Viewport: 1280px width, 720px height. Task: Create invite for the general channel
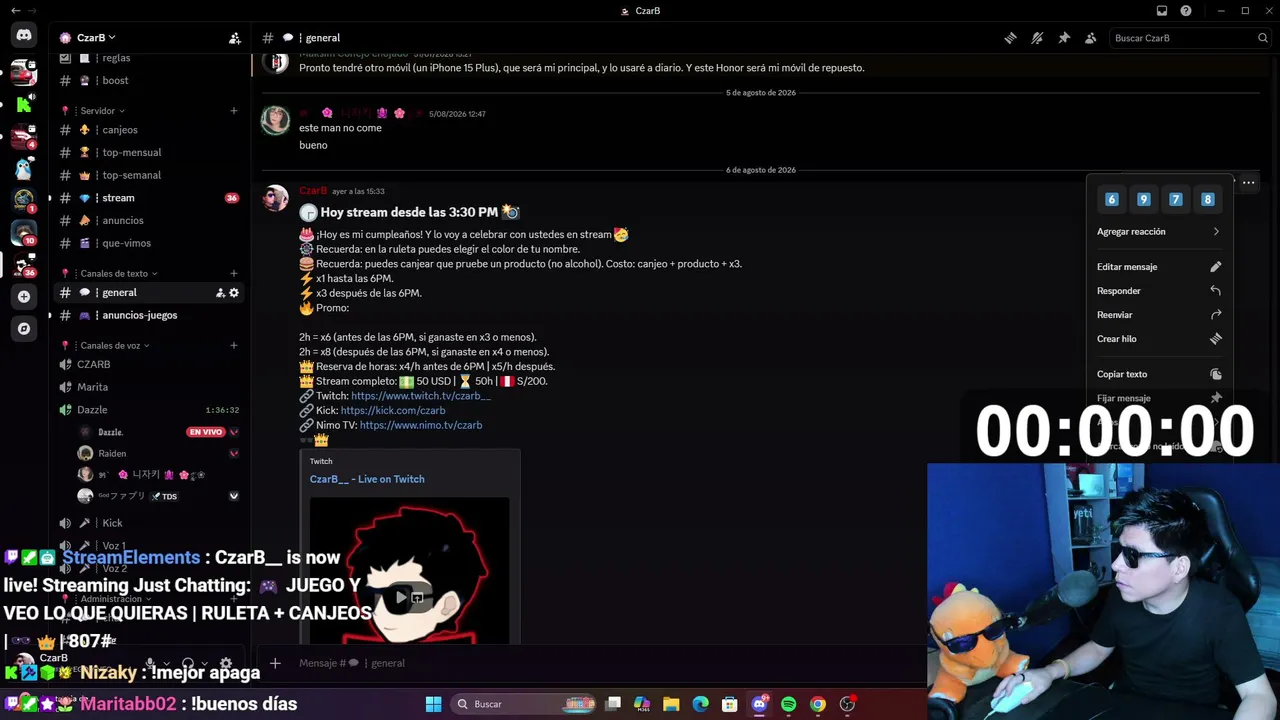pyautogui.click(x=220, y=293)
